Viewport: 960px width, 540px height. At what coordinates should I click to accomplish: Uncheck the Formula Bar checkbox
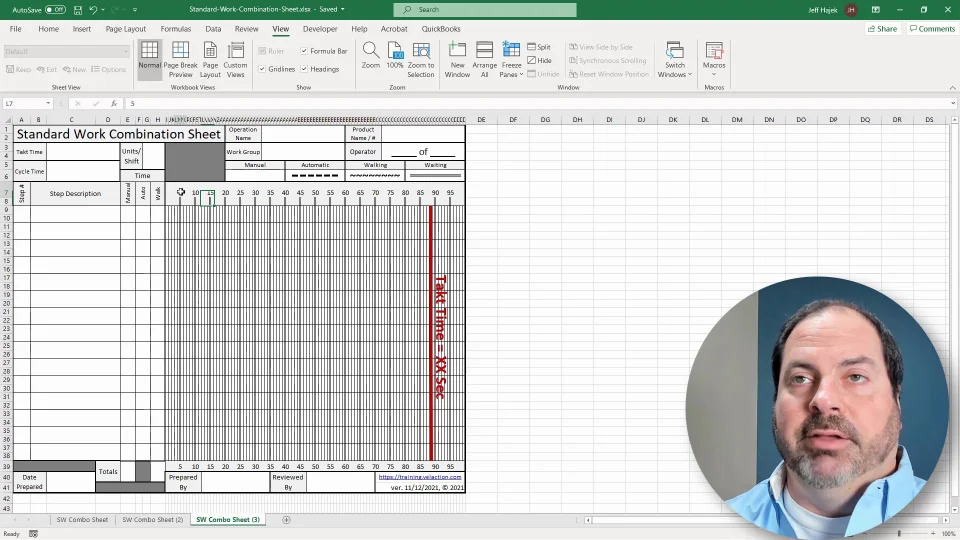click(305, 51)
